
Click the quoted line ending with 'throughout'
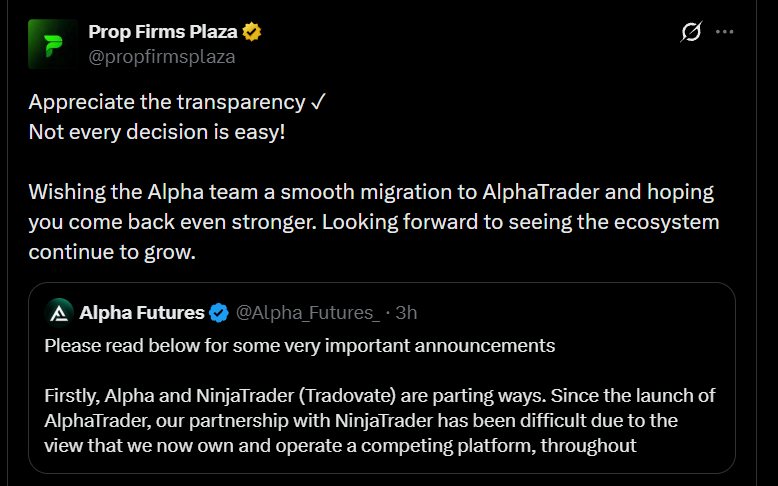click(340, 445)
